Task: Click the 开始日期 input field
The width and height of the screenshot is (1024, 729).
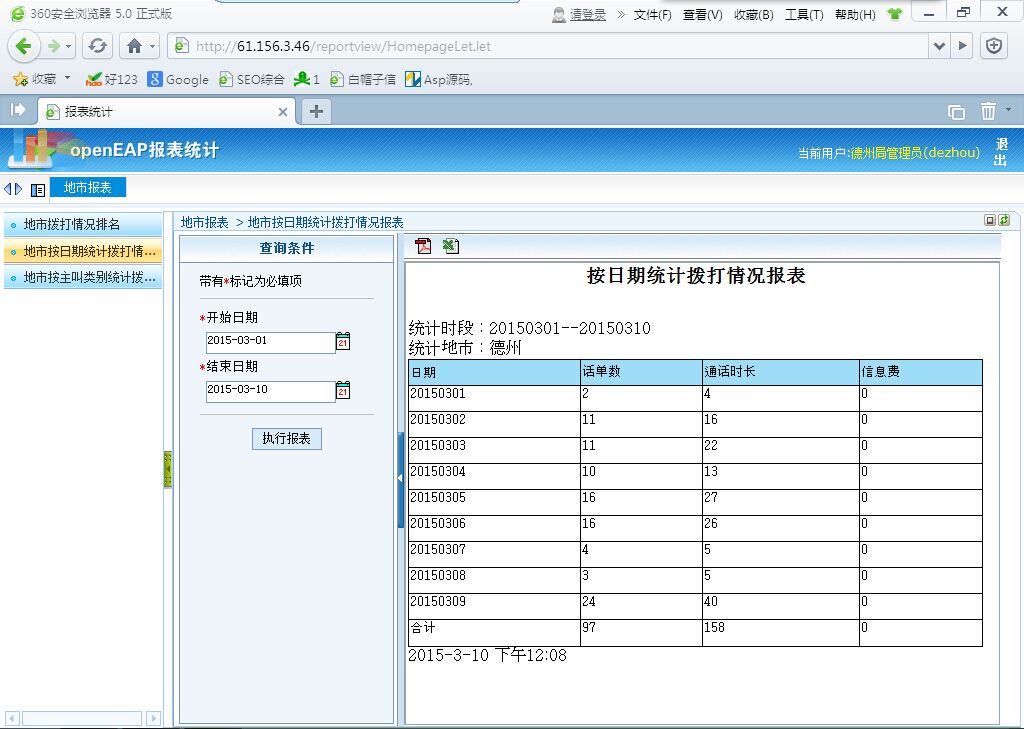Action: coord(270,342)
